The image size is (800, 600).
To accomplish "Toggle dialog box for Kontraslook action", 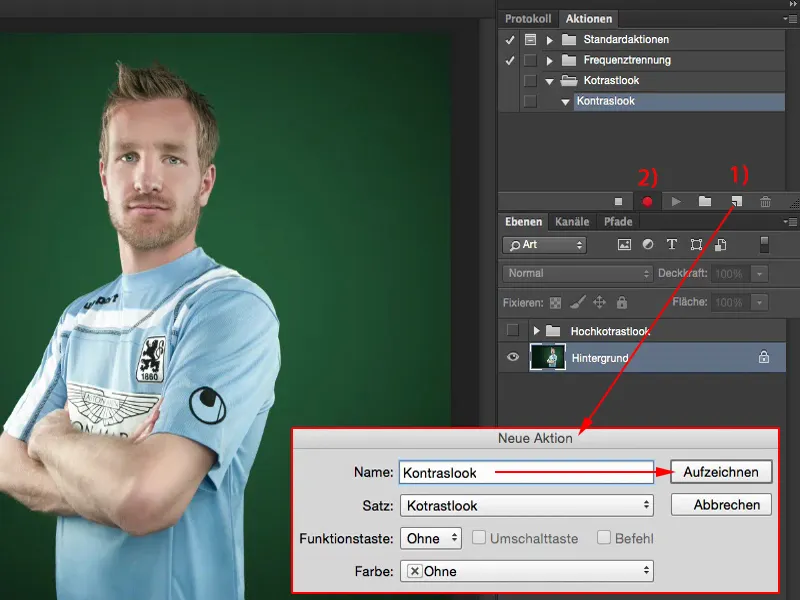I will coord(530,101).
